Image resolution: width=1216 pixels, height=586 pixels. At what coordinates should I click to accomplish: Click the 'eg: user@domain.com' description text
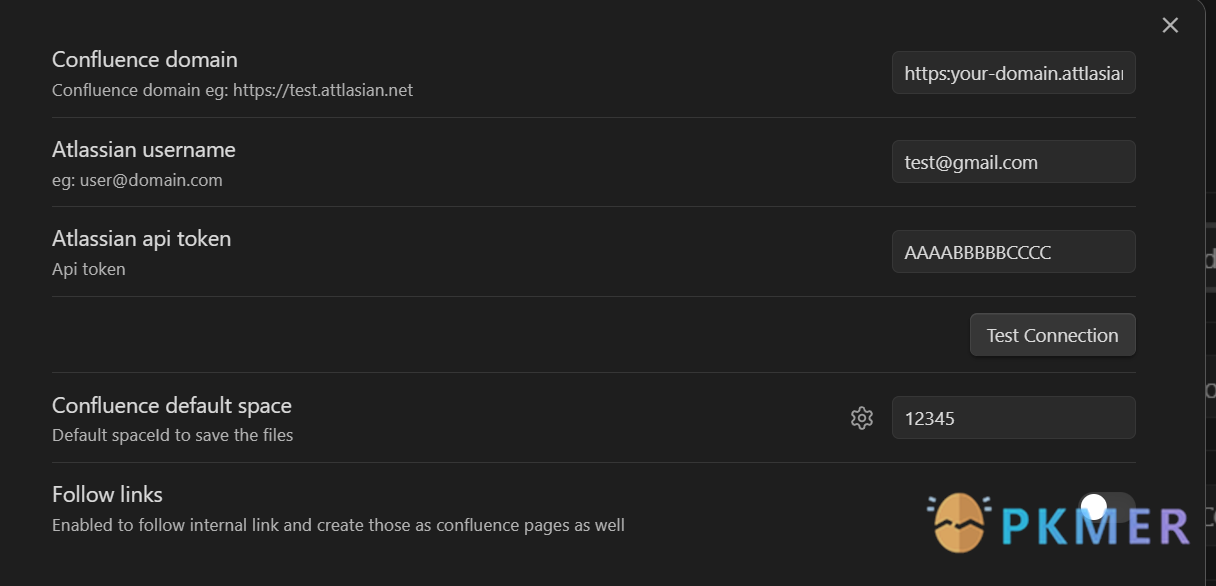point(137,181)
